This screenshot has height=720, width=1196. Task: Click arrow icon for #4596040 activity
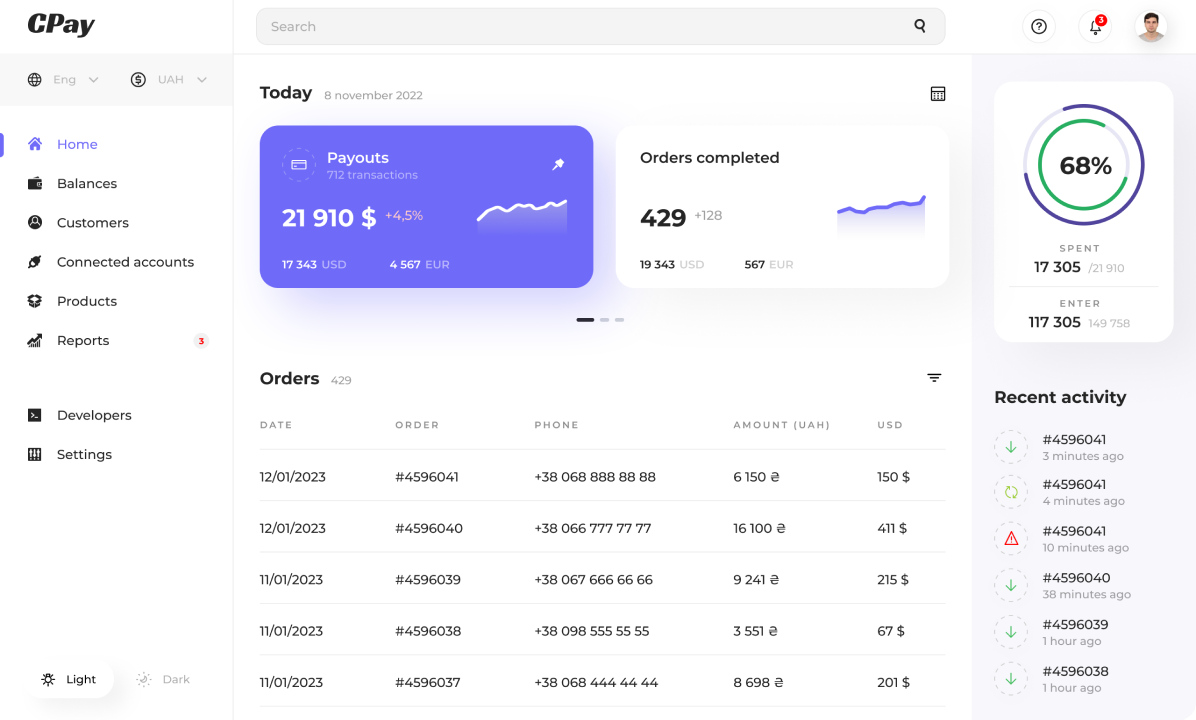pos(1011,586)
